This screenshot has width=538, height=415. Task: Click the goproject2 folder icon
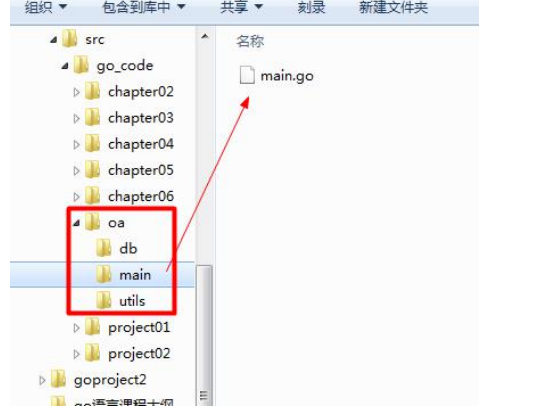point(58,379)
